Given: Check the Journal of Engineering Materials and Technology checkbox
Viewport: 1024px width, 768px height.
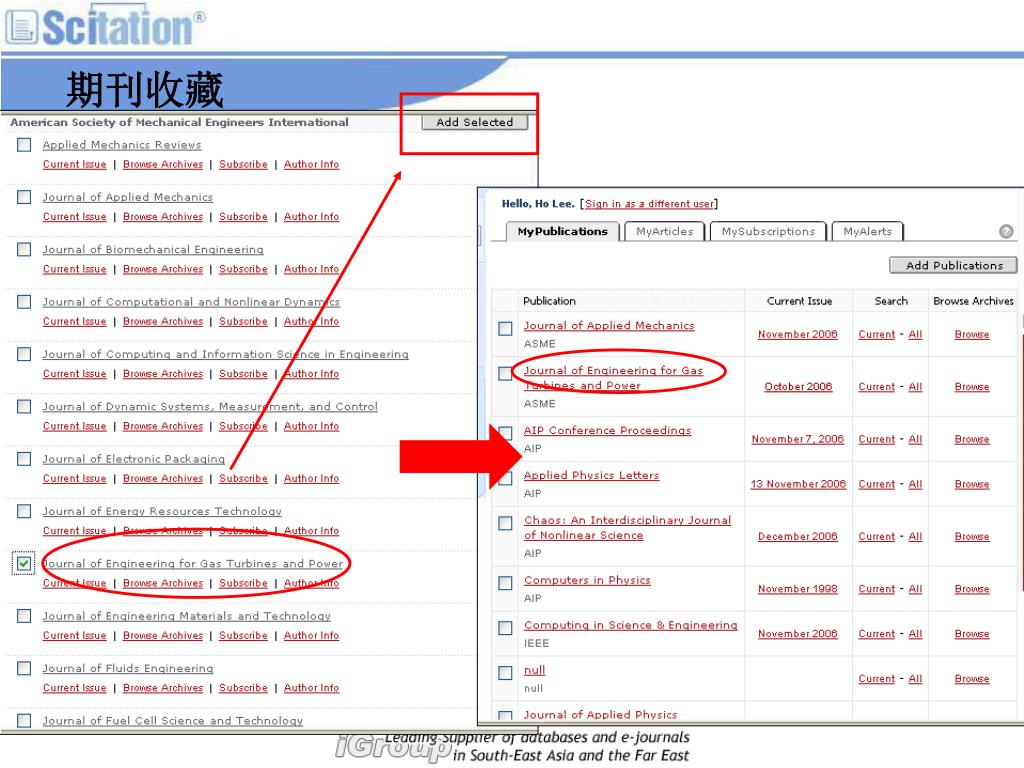Looking at the screenshot, I should click(x=24, y=615).
